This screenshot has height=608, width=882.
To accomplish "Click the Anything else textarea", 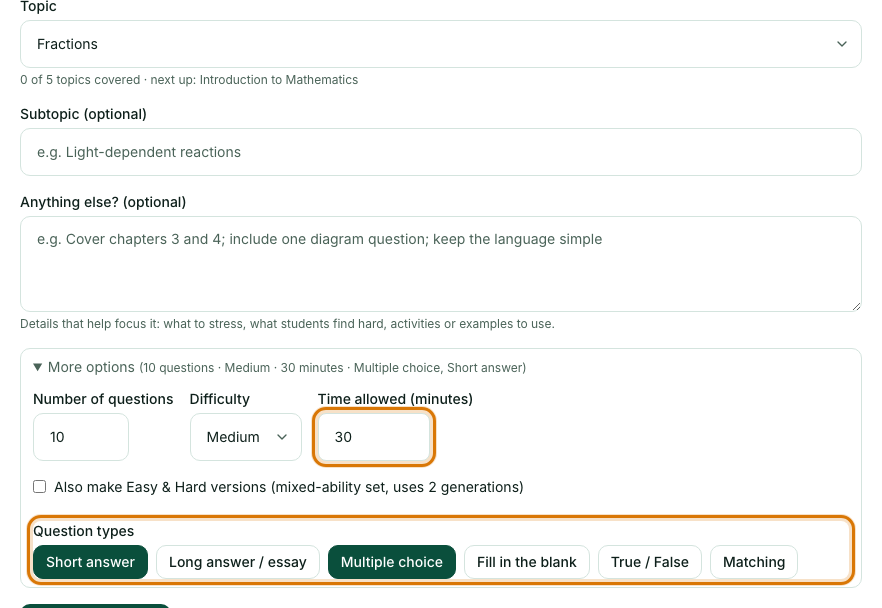I will point(440,264).
